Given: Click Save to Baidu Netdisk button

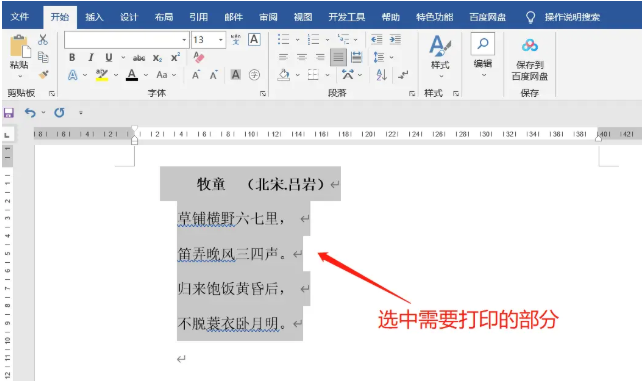Looking at the screenshot, I should pos(530,59).
